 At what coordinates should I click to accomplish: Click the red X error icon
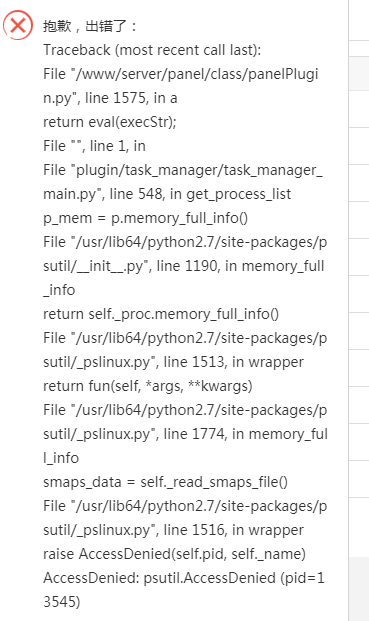pyautogui.click(x=18, y=26)
